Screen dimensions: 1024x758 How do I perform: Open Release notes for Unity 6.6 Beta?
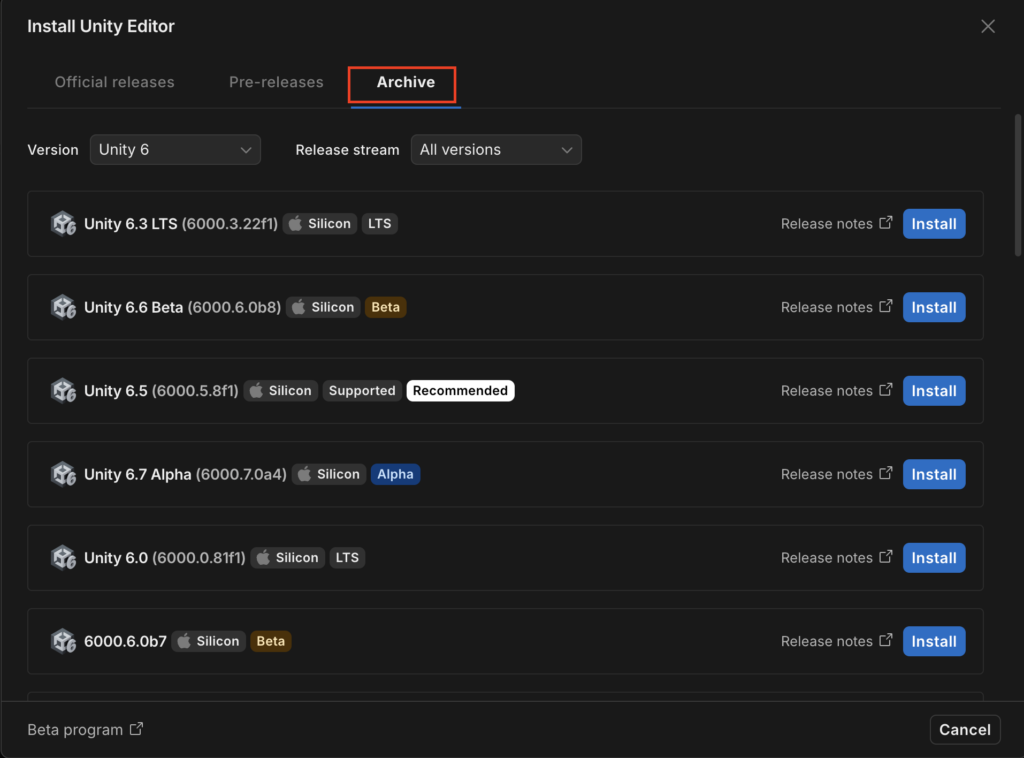tap(837, 307)
